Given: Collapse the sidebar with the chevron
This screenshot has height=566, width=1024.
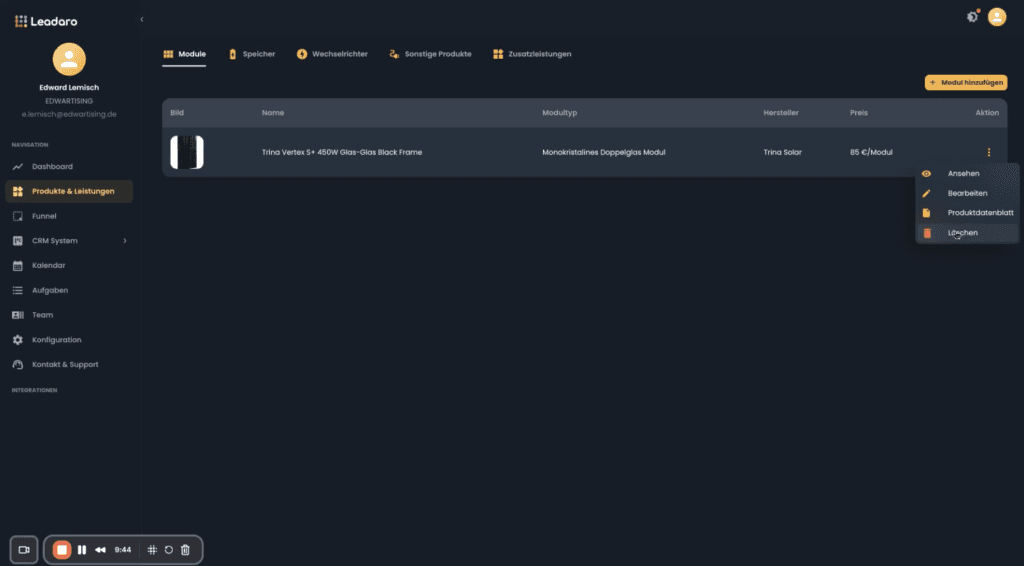Looking at the screenshot, I should pos(142,20).
